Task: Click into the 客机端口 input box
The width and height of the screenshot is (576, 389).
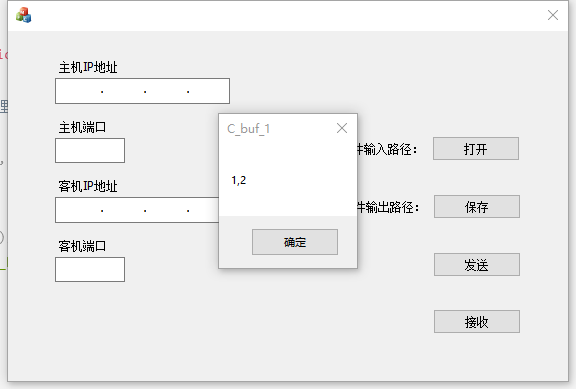Action: click(x=90, y=270)
